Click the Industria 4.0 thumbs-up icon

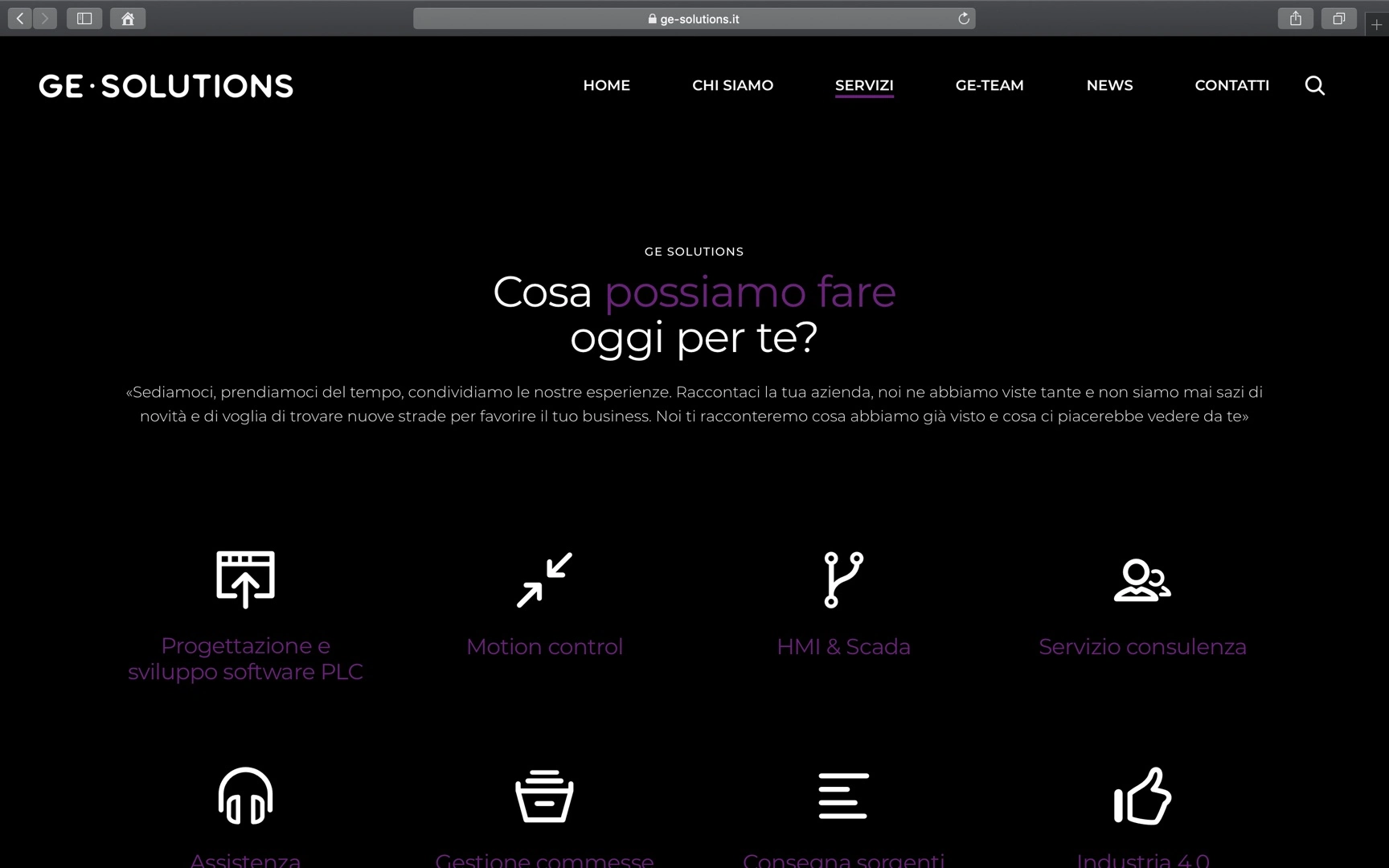coord(1142,796)
